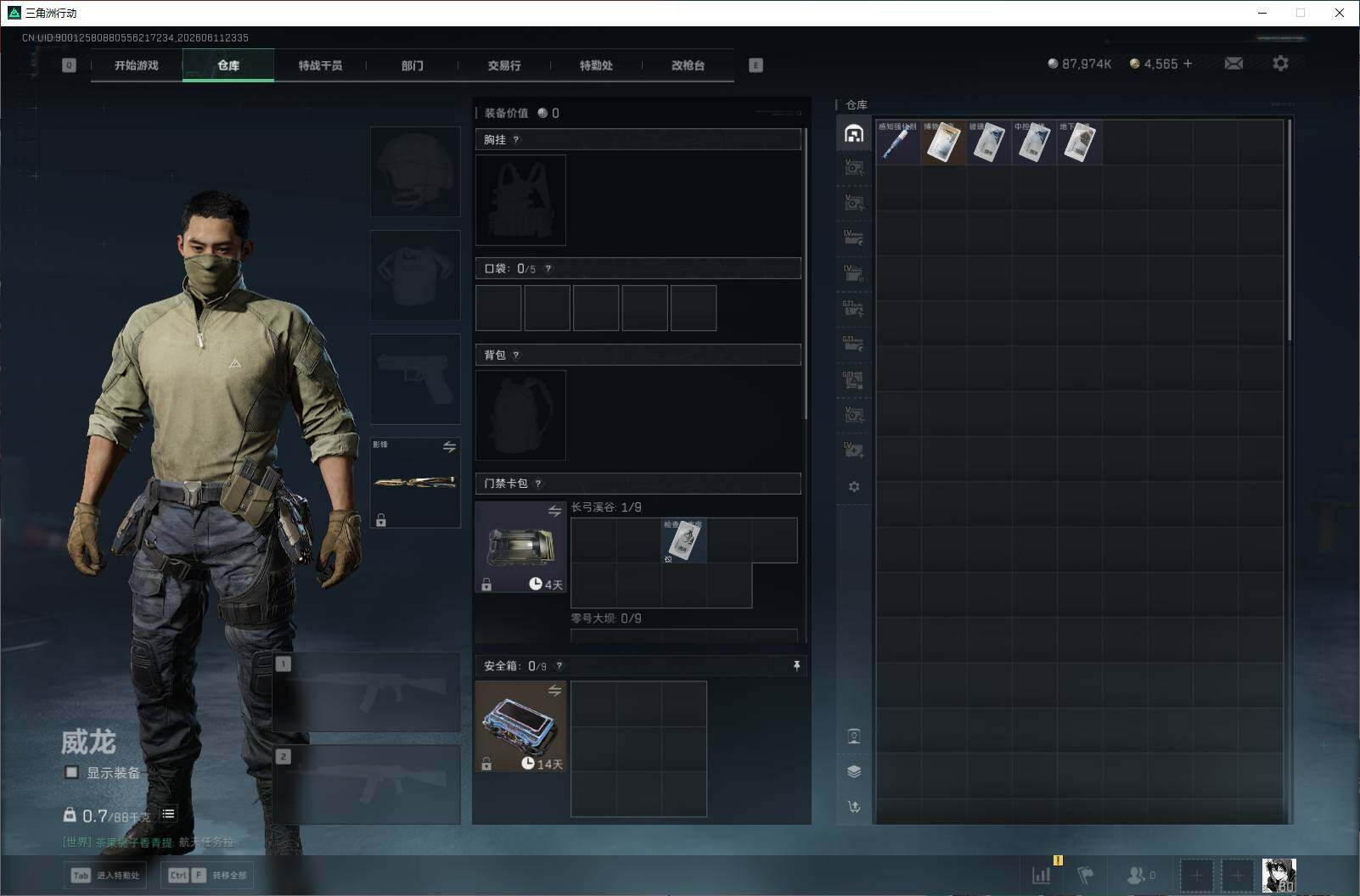This screenshot has height=896, width=1360.
Task: Open the weight details list icon
Action: pos(168,815)
